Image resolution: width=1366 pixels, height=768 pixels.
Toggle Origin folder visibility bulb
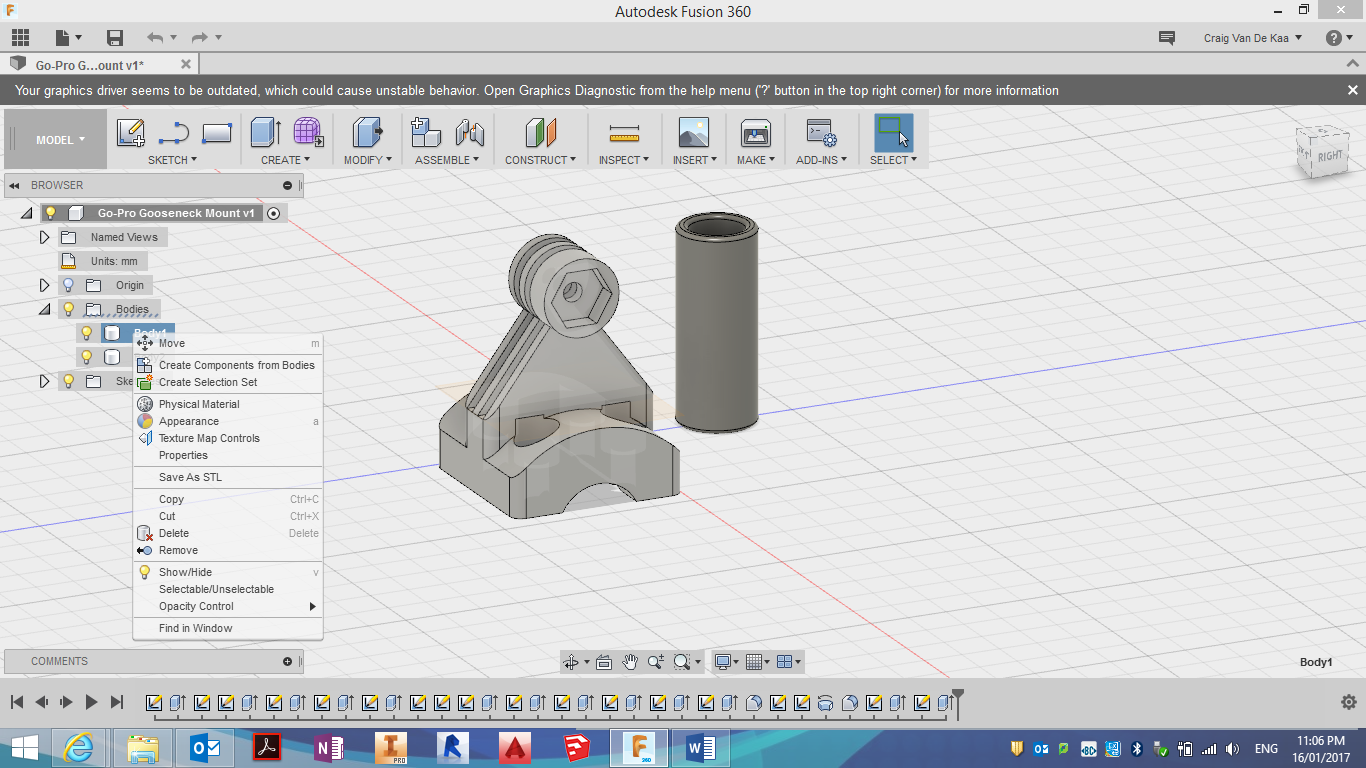pyautogui.click(x=68, y=285)
